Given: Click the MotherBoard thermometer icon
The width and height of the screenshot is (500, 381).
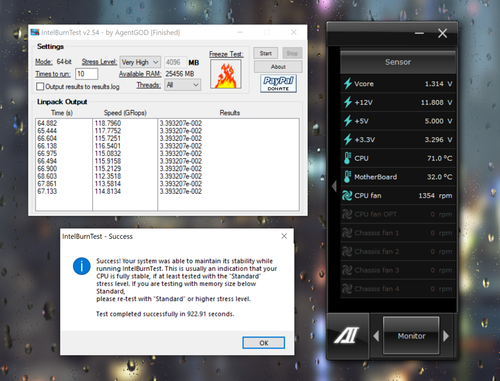Looking at the screenshot, I should 347,177.
